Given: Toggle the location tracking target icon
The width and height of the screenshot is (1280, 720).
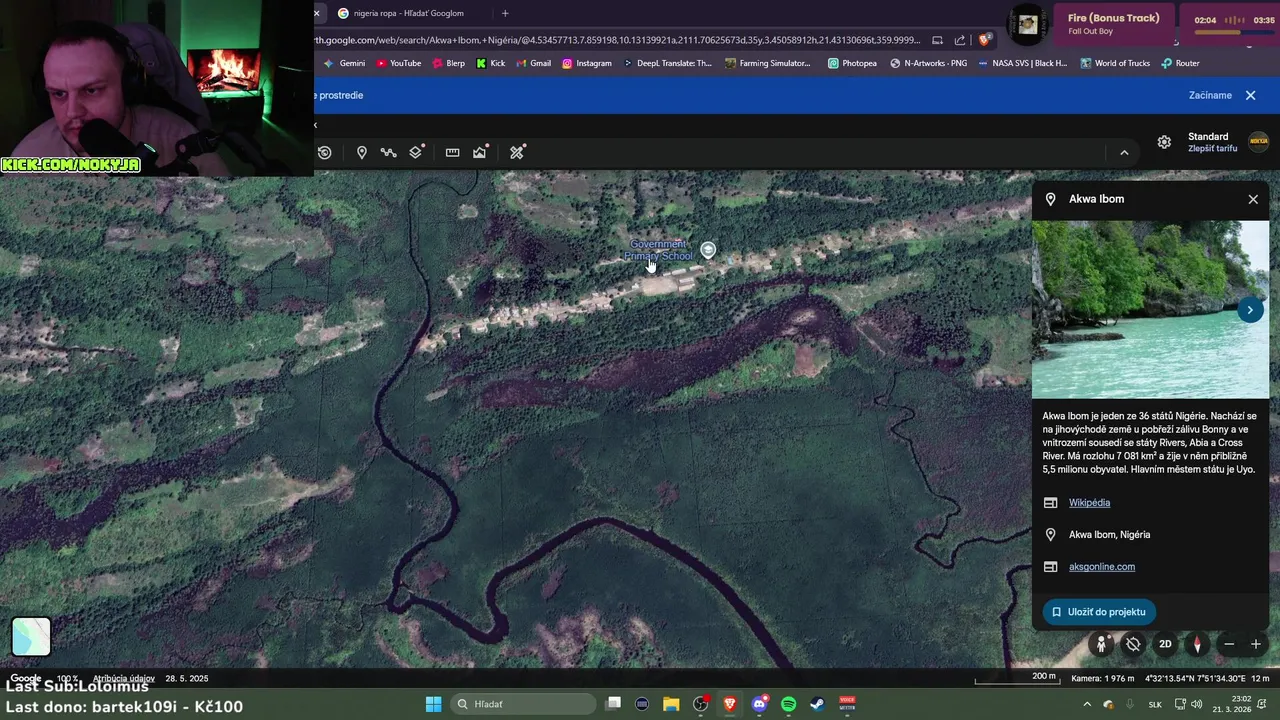Looking at the screenshot, I should [x=1133, y=644].
